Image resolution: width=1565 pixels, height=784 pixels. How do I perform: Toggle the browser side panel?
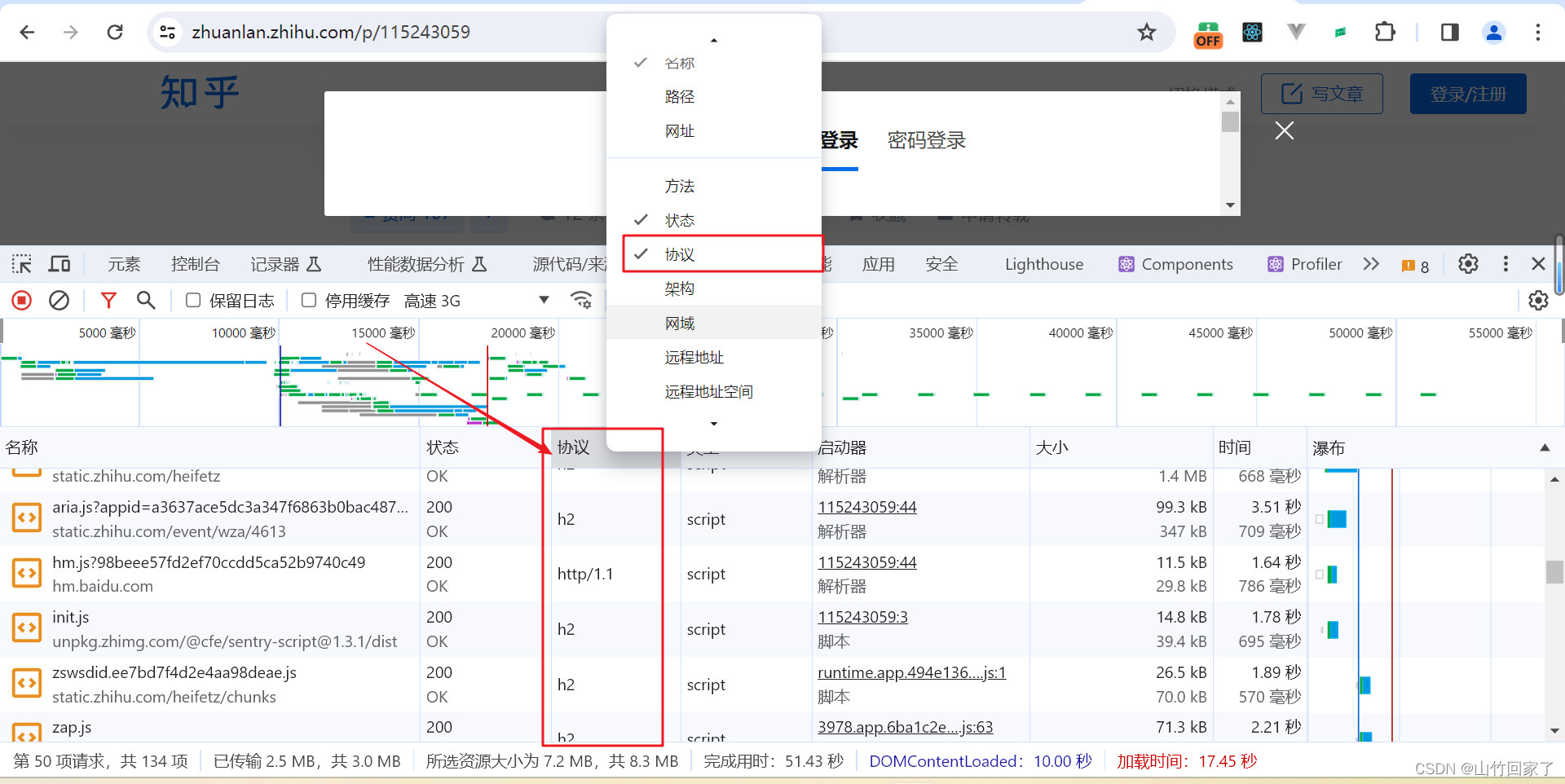coord(1449,32)
